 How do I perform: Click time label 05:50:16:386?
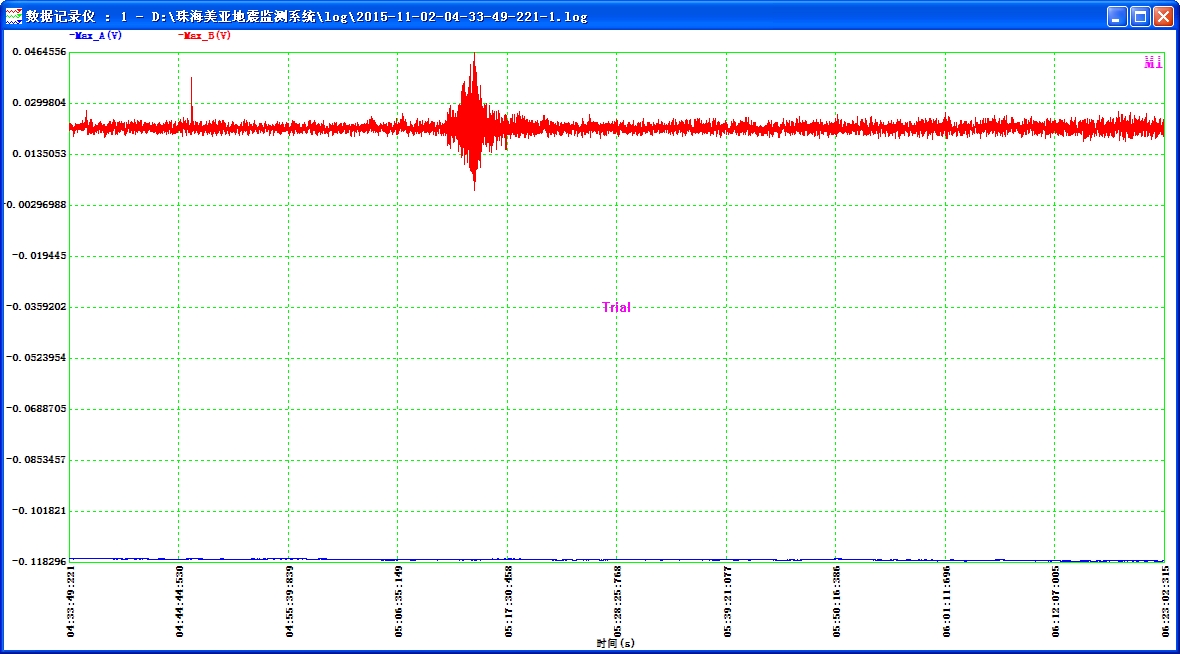(x=837, y=602)
